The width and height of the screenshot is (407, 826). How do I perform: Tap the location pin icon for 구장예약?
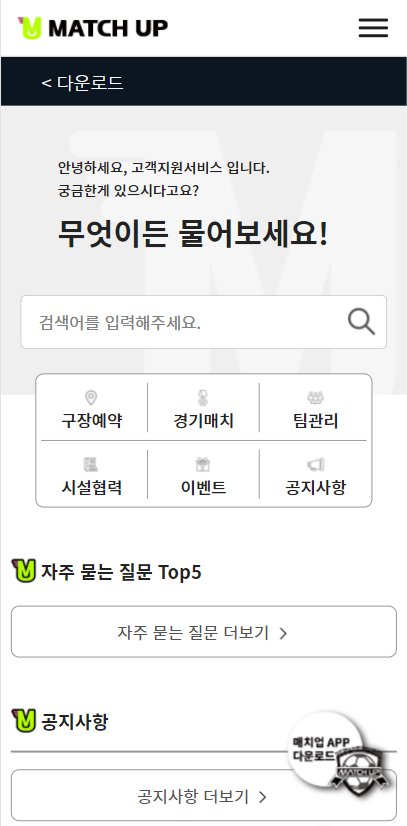pyautogui.click(x=91, y=398)
